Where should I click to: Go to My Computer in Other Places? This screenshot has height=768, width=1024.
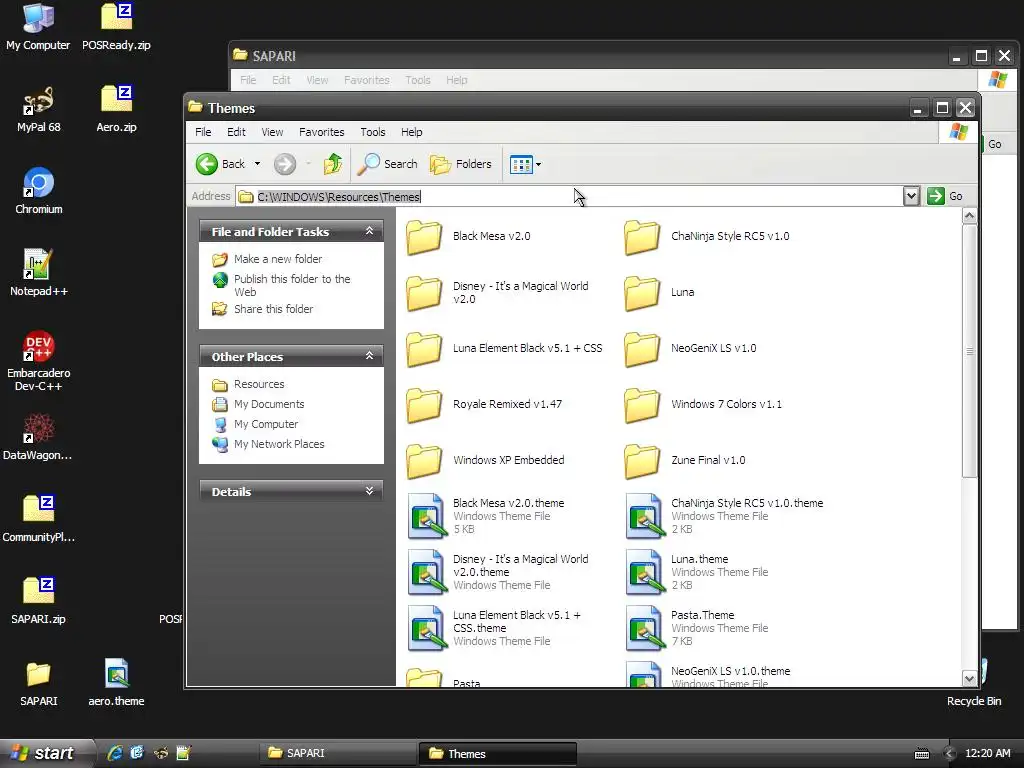pos(266,424)
